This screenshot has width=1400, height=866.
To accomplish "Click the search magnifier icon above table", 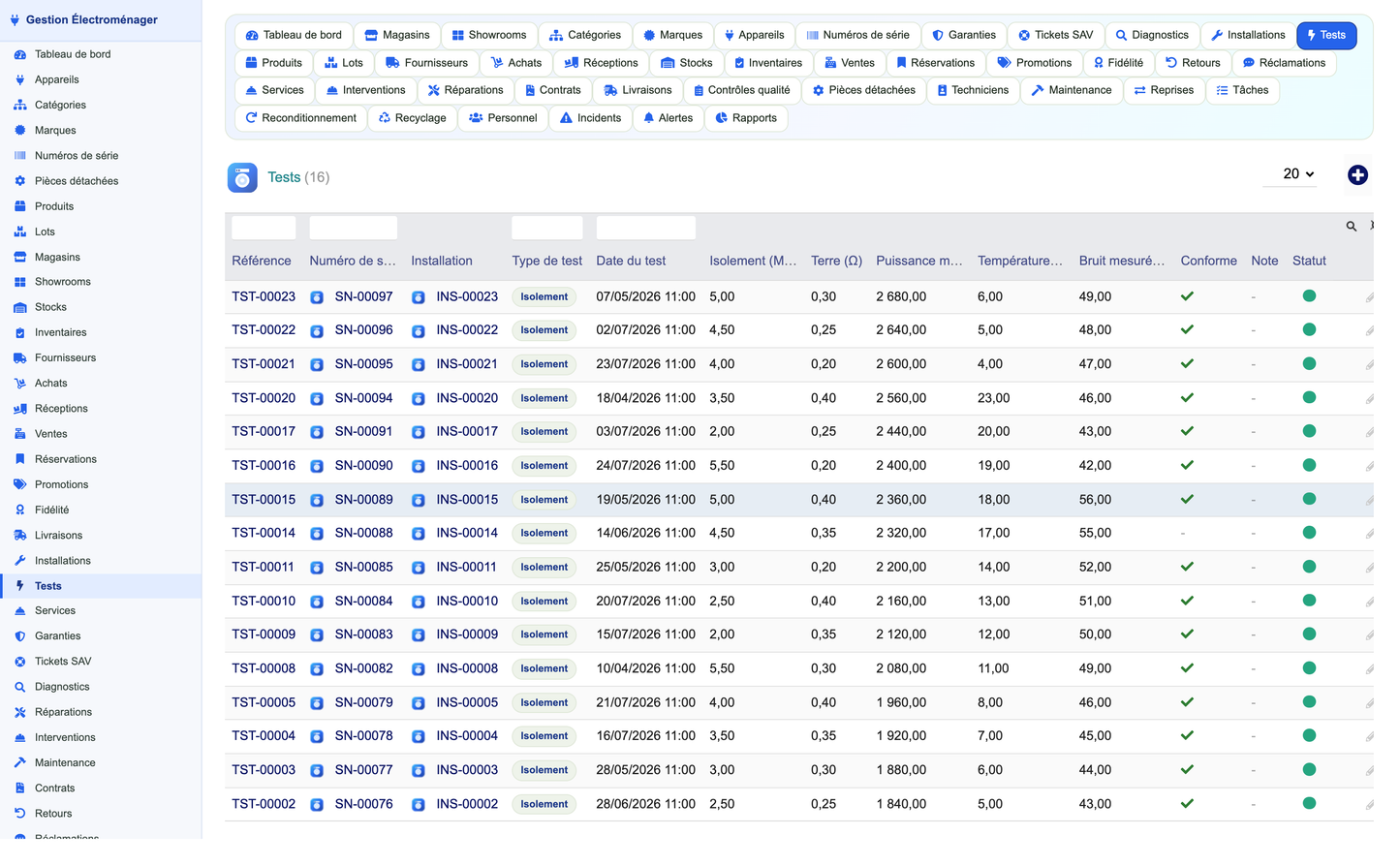I will point(1351,227).
